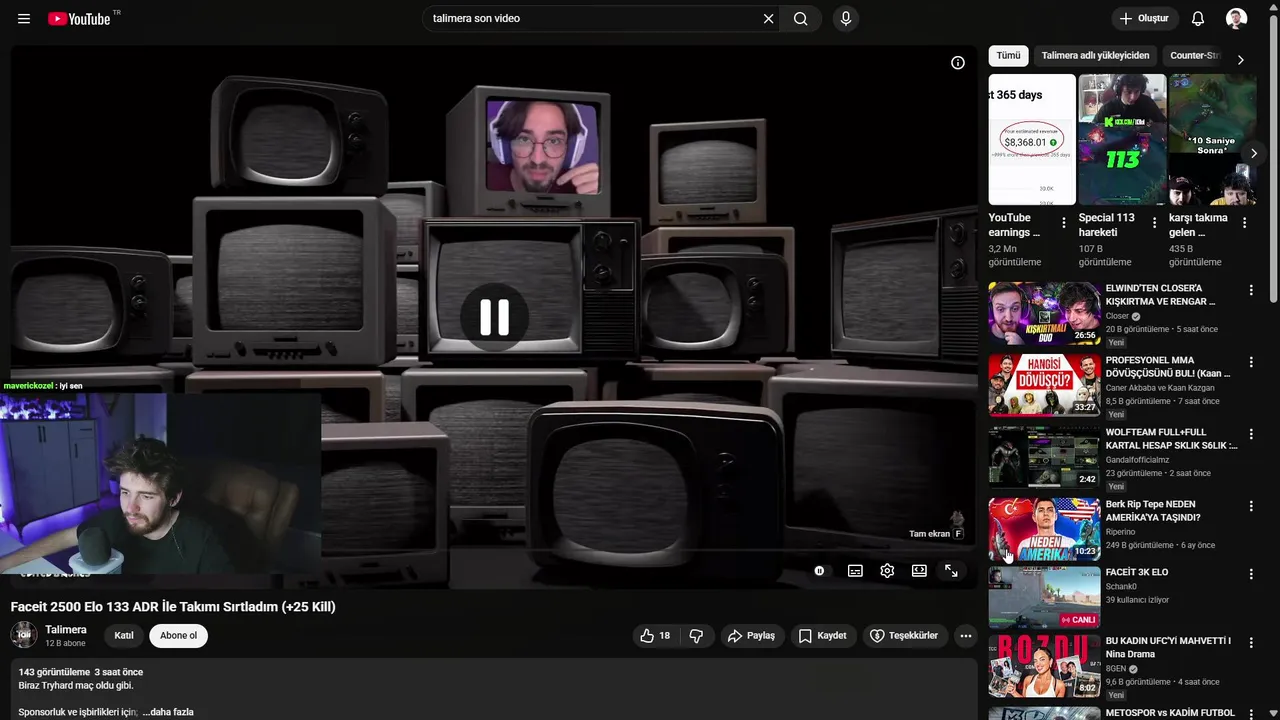Image resolution: width=1280 pixels, height=720 pixels.
Task: Open more actions menu beside Teşekkürler
Action: tap(965, 636)
